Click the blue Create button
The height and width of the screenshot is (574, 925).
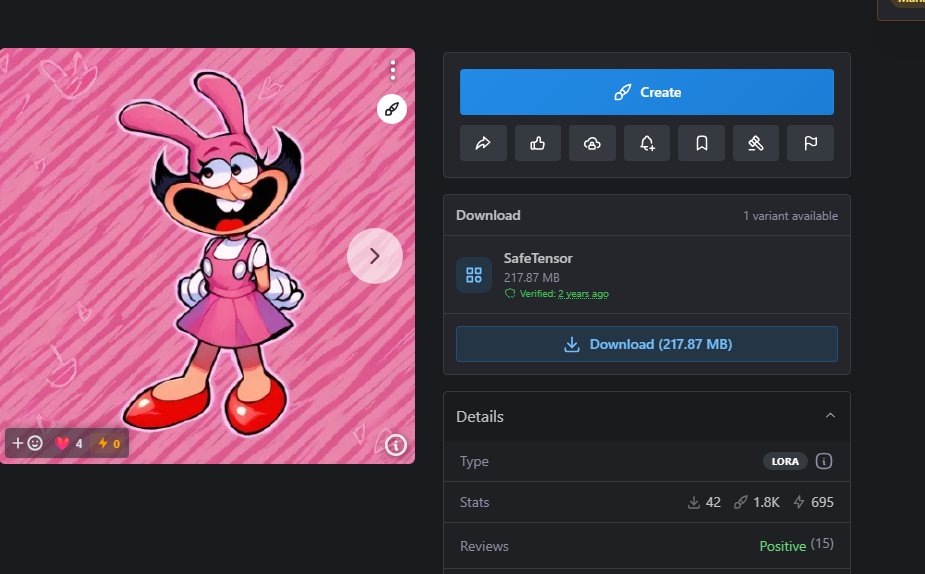click(647, 92)
